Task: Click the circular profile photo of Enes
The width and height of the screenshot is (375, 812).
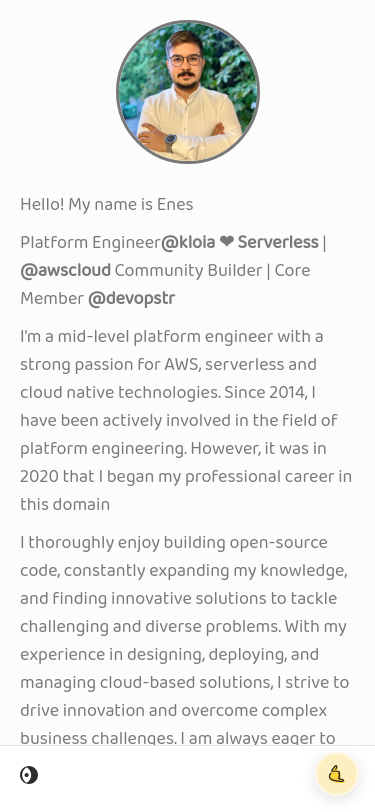Action: [x=188, y=92]
